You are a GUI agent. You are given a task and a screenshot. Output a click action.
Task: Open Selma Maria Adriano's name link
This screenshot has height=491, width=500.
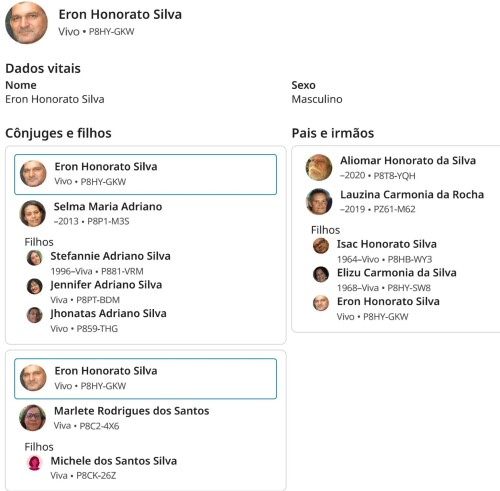click(108, 207)
